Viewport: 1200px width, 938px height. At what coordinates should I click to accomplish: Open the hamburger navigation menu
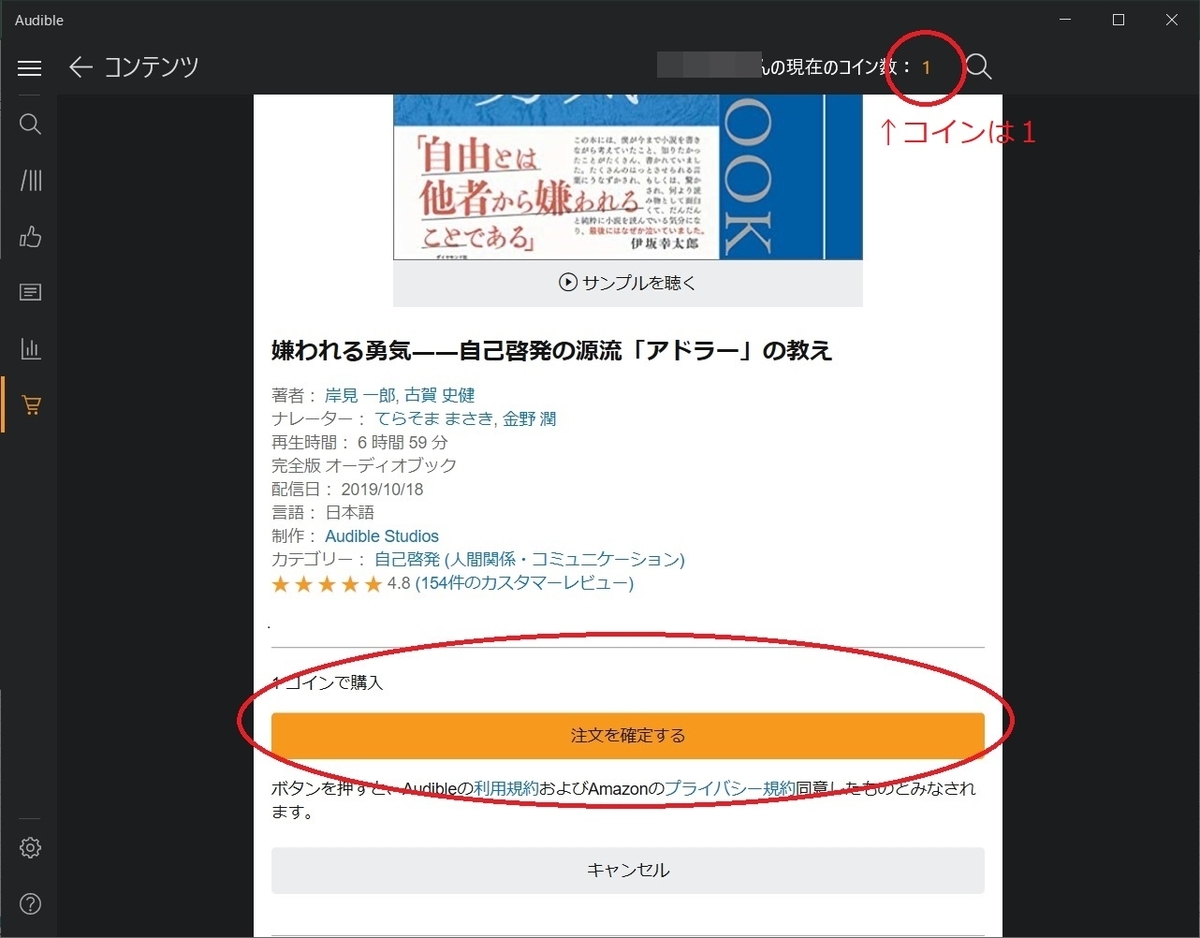tap(30, 68)
